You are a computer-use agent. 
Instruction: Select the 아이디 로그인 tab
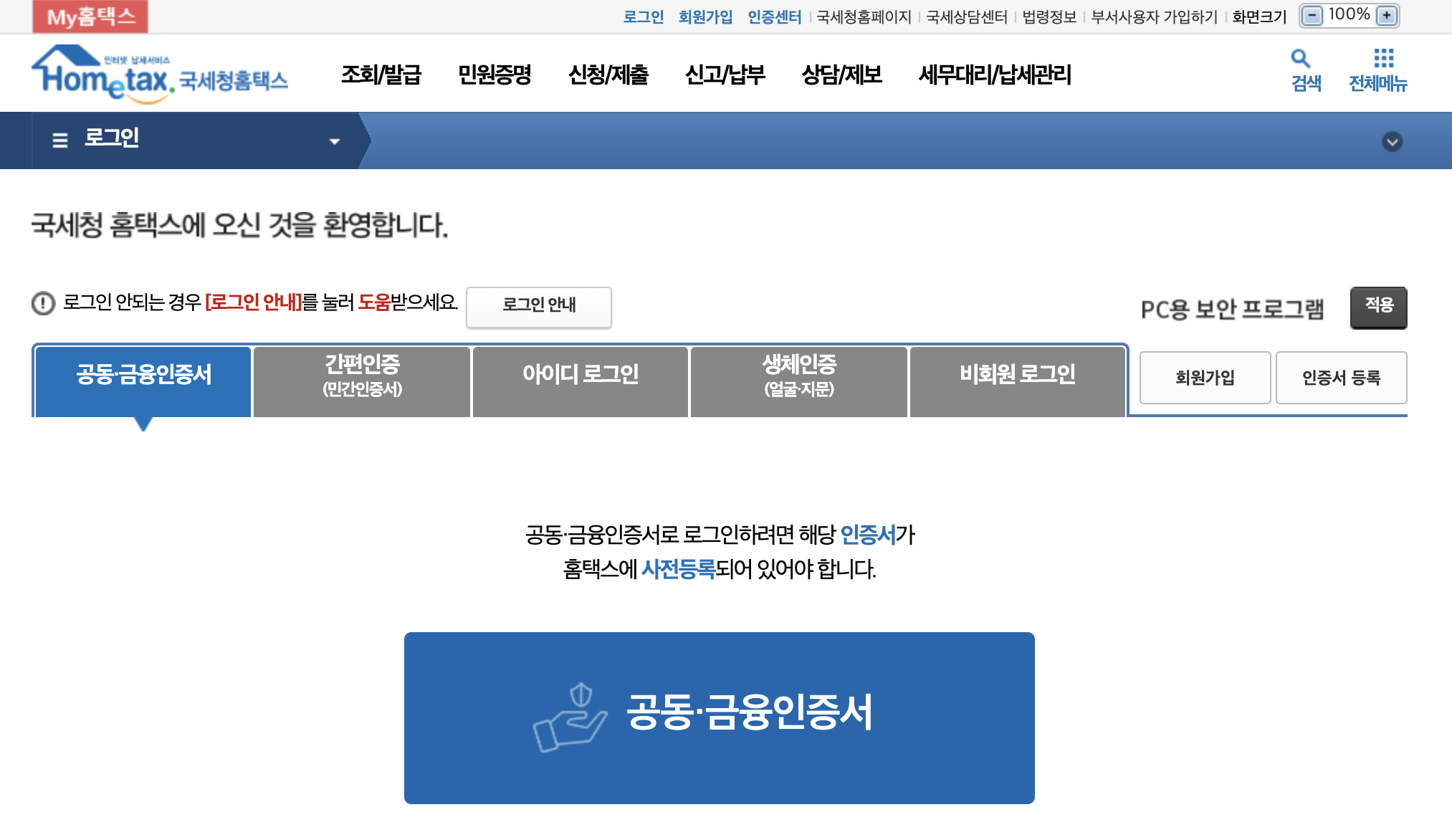[x=581, y=381]
